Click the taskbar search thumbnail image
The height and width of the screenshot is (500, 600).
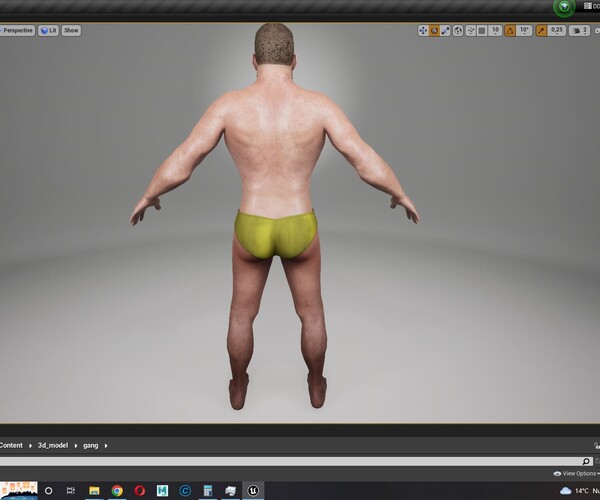tap(19, 491)
